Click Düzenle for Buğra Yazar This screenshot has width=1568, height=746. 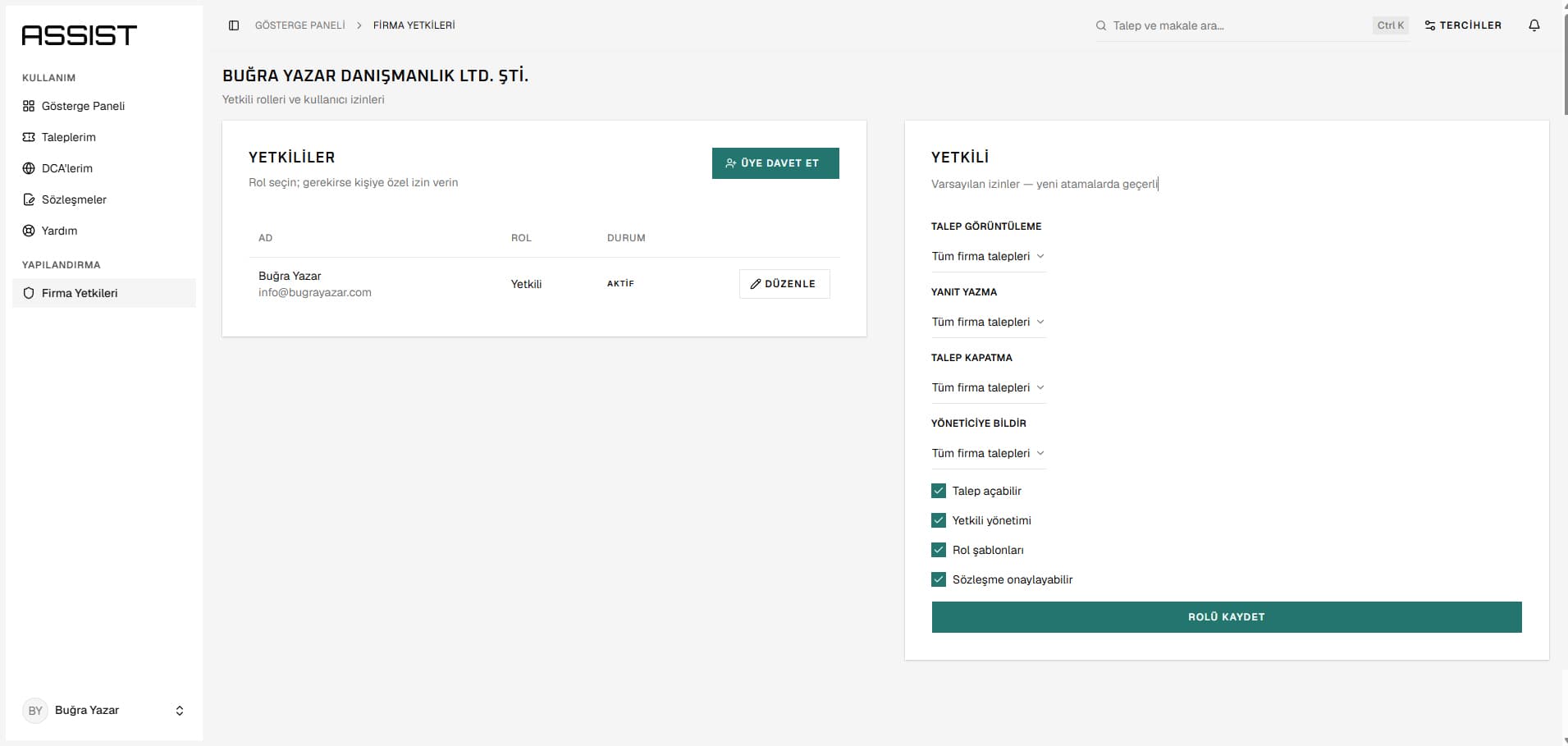click(x=784, y=284)
